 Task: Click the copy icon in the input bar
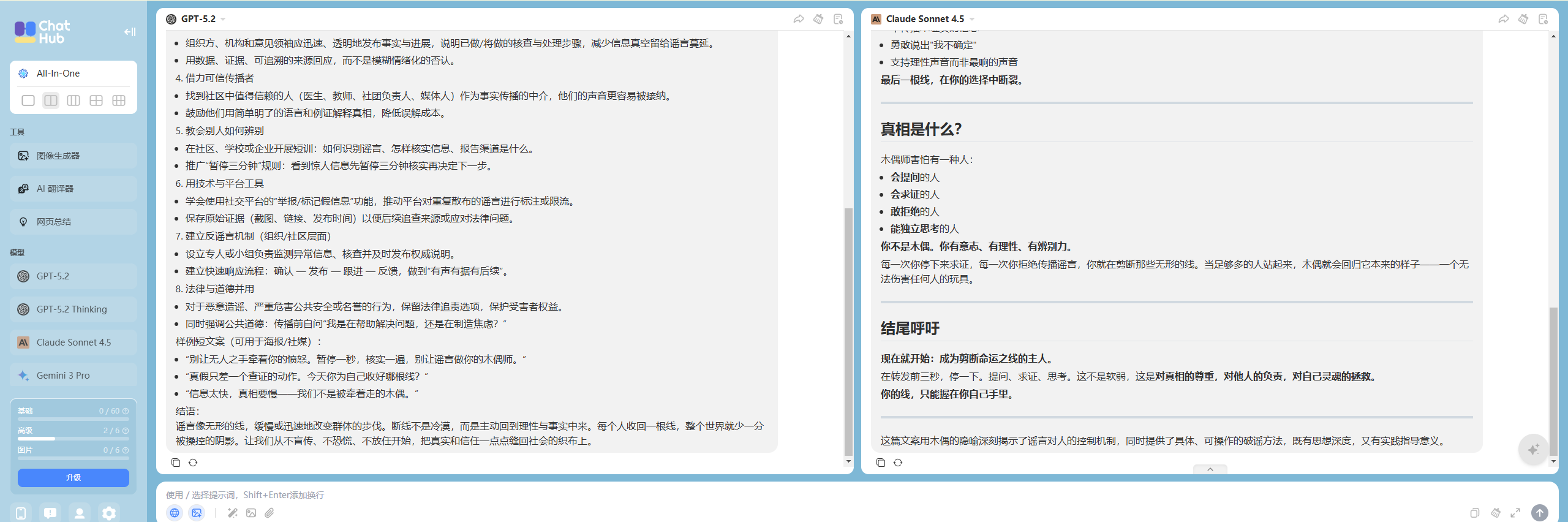[1475, 513]
